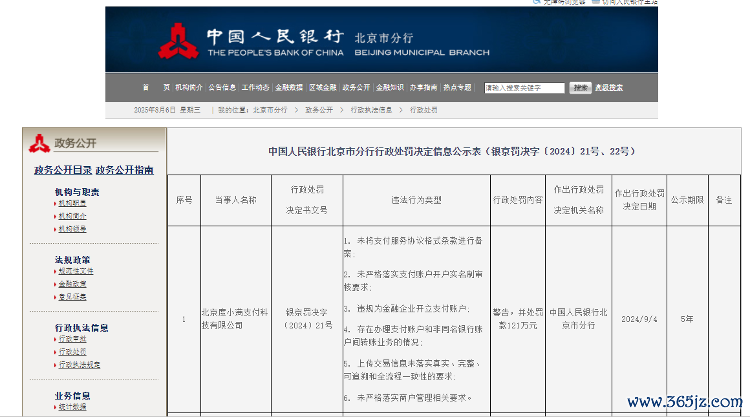The width and height of the screenshot is (750, 417).
Task: Click the red emblem beside 政务公开 sidebar title
Action: [39, 142]
